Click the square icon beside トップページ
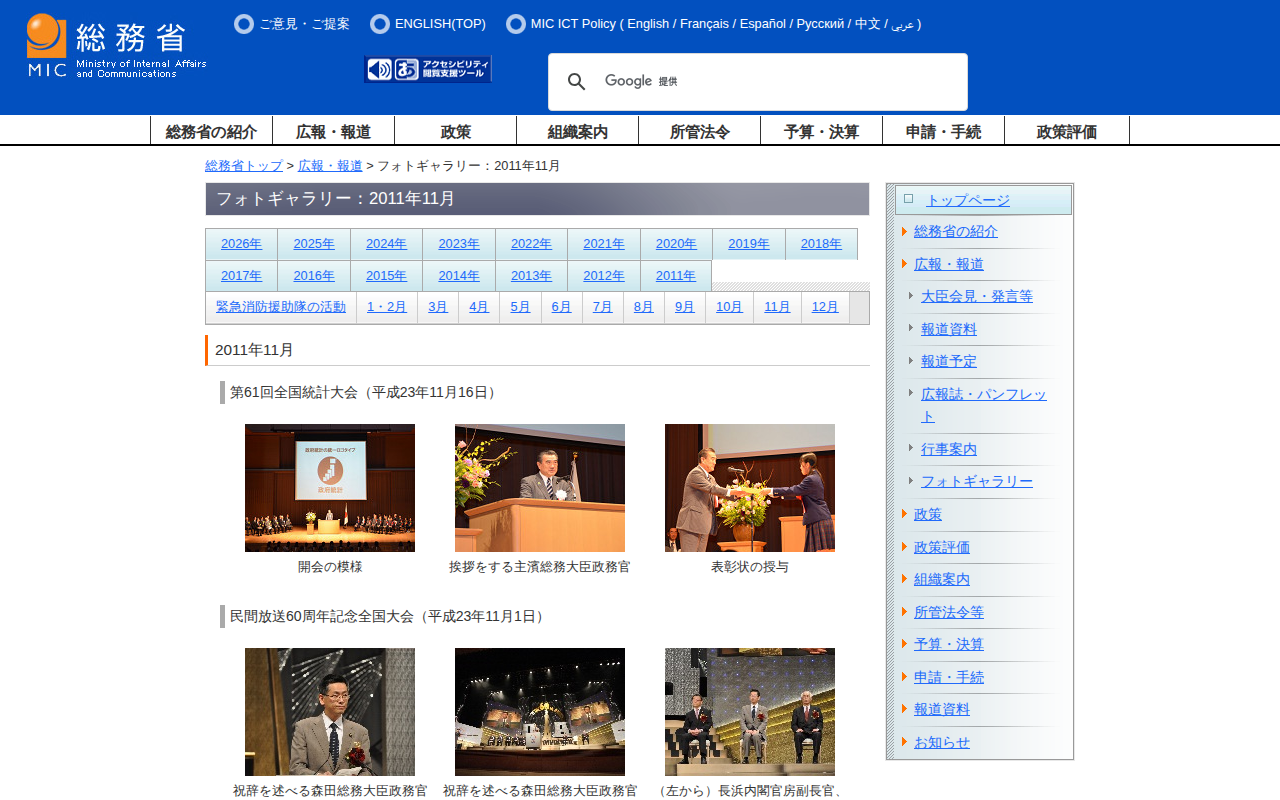The image size is (1280, 800). [908, 199]
